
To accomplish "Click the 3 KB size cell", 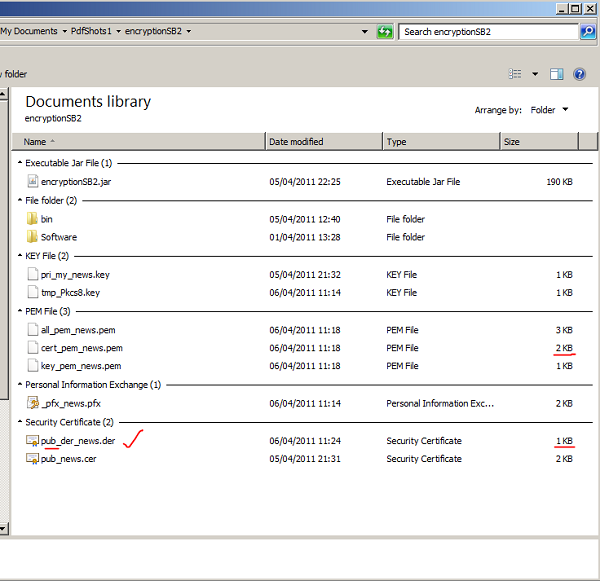I will pyautogui.click(x=564, y=330).
